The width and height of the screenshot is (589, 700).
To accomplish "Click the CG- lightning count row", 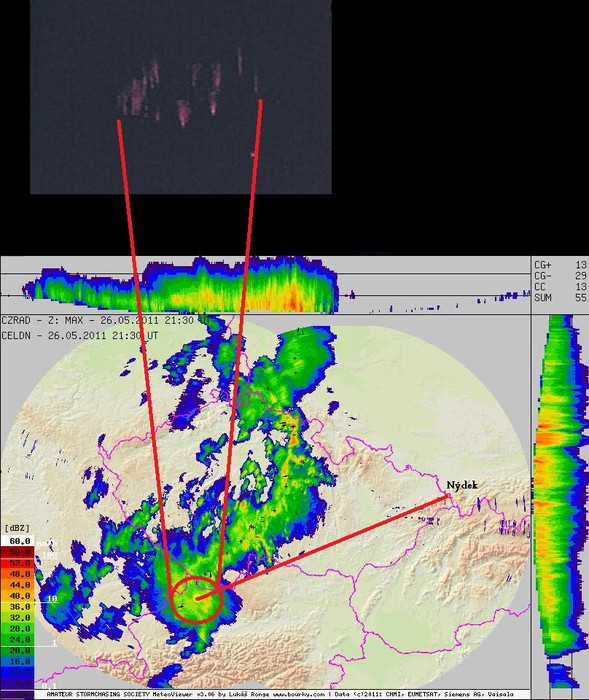I will click(560, 276).
